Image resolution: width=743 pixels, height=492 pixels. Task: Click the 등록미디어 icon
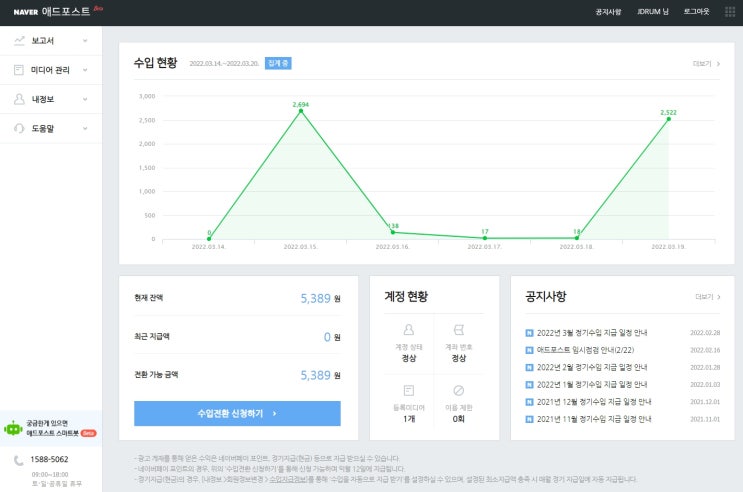[408, 390]
